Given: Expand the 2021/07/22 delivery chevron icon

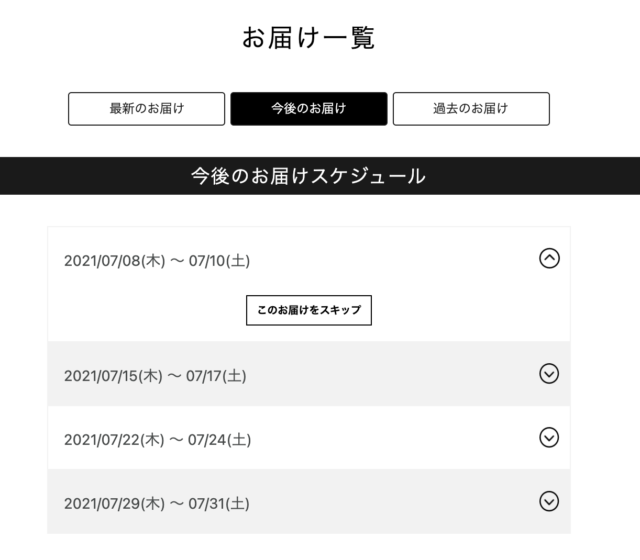Looking at the screenshot, I should pyautogui.click(x=549, y=438).
